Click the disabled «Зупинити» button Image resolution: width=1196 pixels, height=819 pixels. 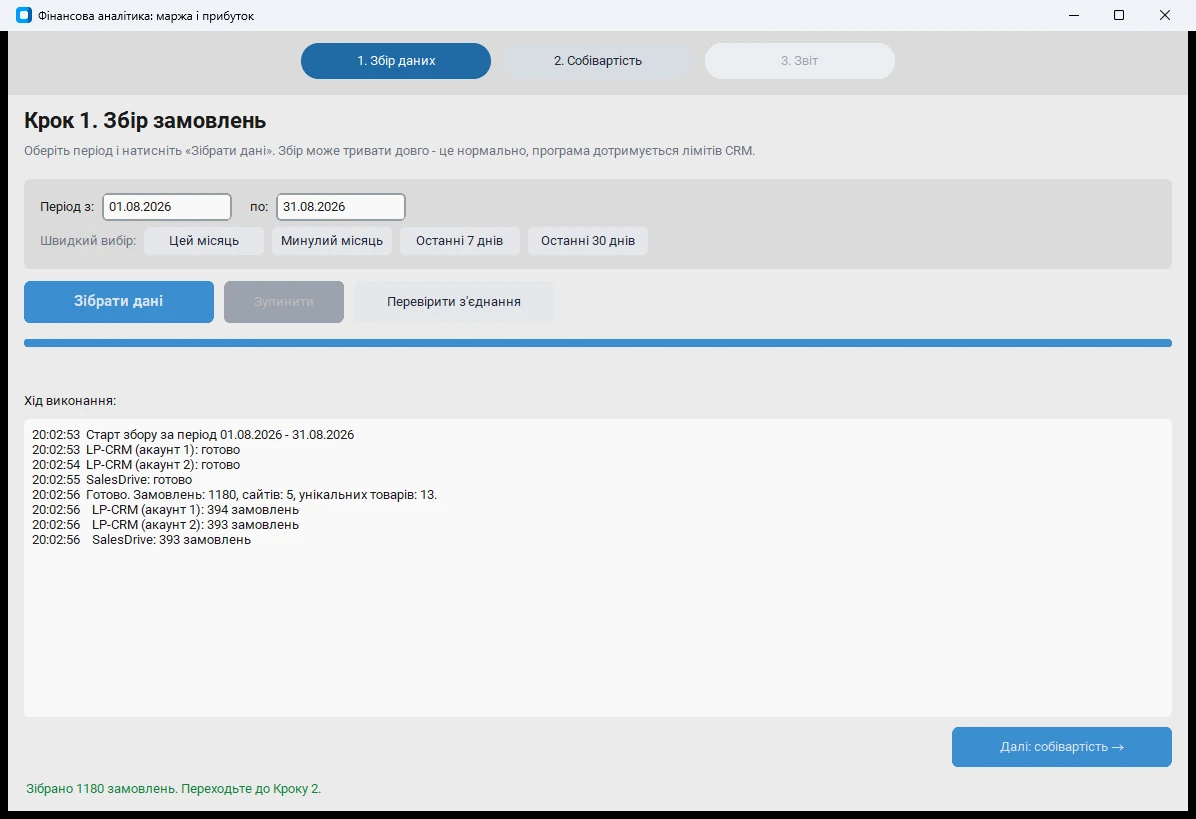point(284,302)
